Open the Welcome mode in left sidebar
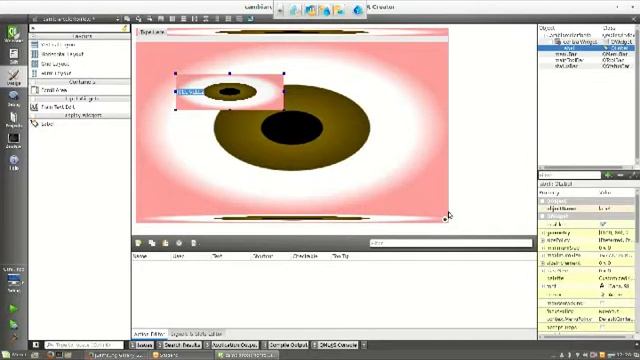The width and height of the screenshot is (640, 360). [13, 34]
